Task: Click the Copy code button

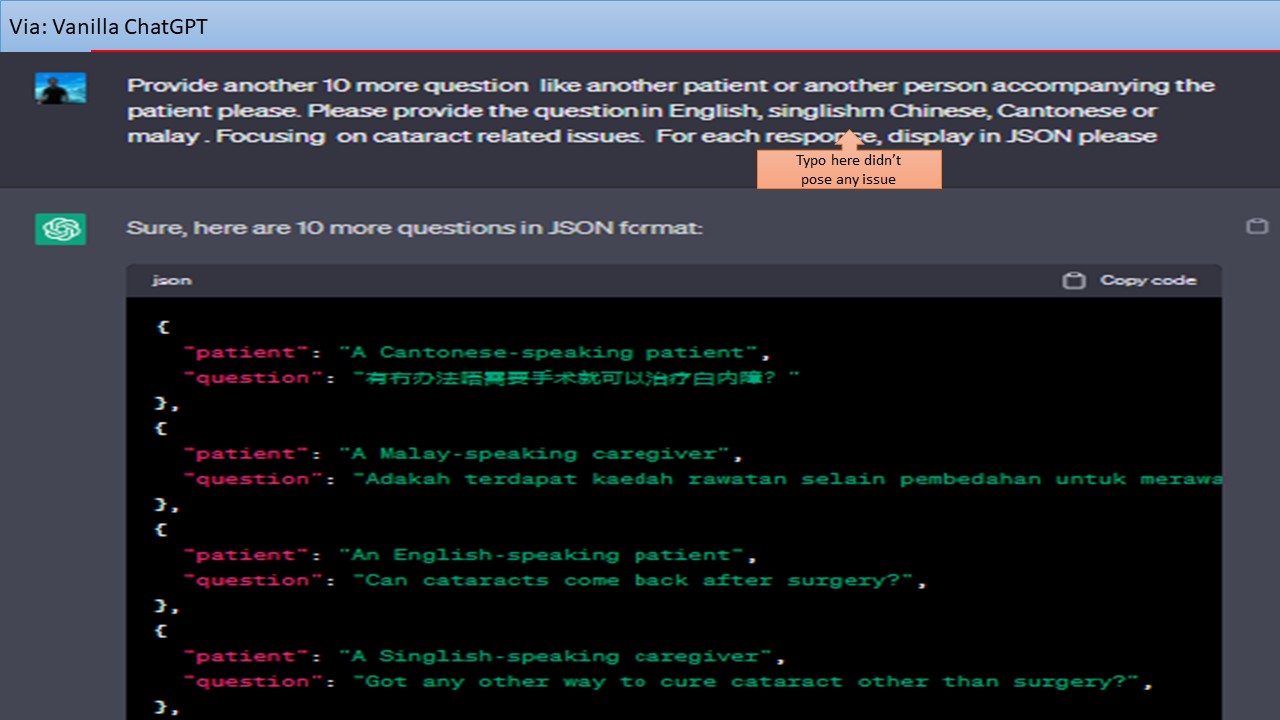Action: click(1129, 281)
